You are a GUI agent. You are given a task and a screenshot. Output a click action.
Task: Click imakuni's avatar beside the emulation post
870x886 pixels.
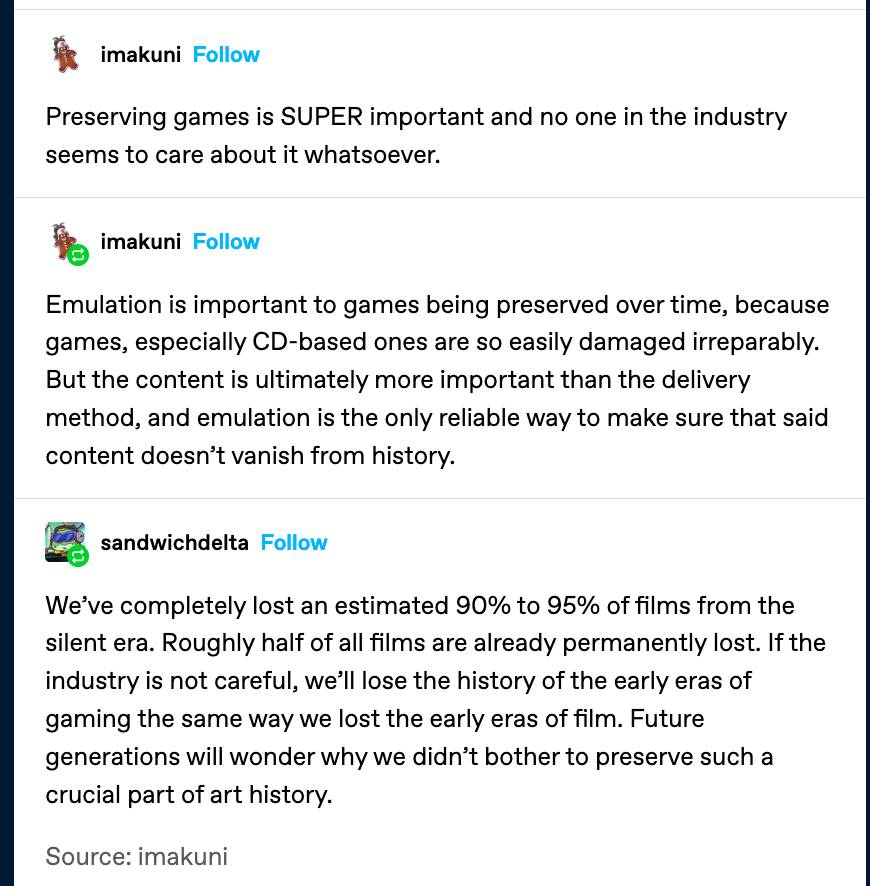[62, 238]
